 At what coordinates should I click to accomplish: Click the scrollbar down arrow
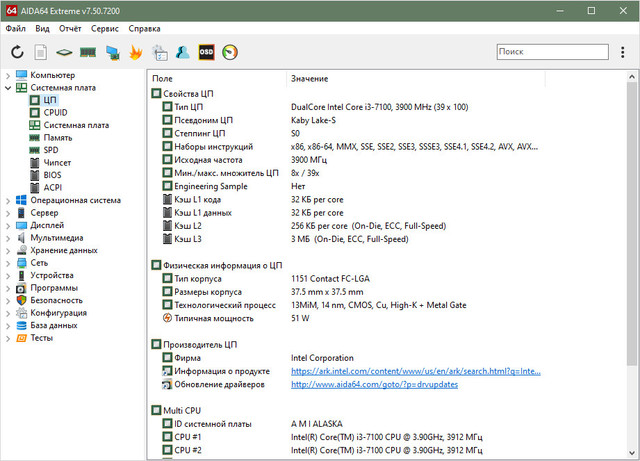[x=631, y=453]
